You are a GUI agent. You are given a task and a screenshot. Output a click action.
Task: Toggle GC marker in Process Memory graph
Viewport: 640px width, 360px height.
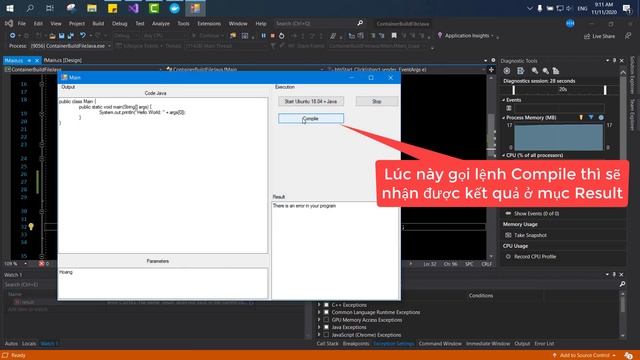(x=581, y=118)
